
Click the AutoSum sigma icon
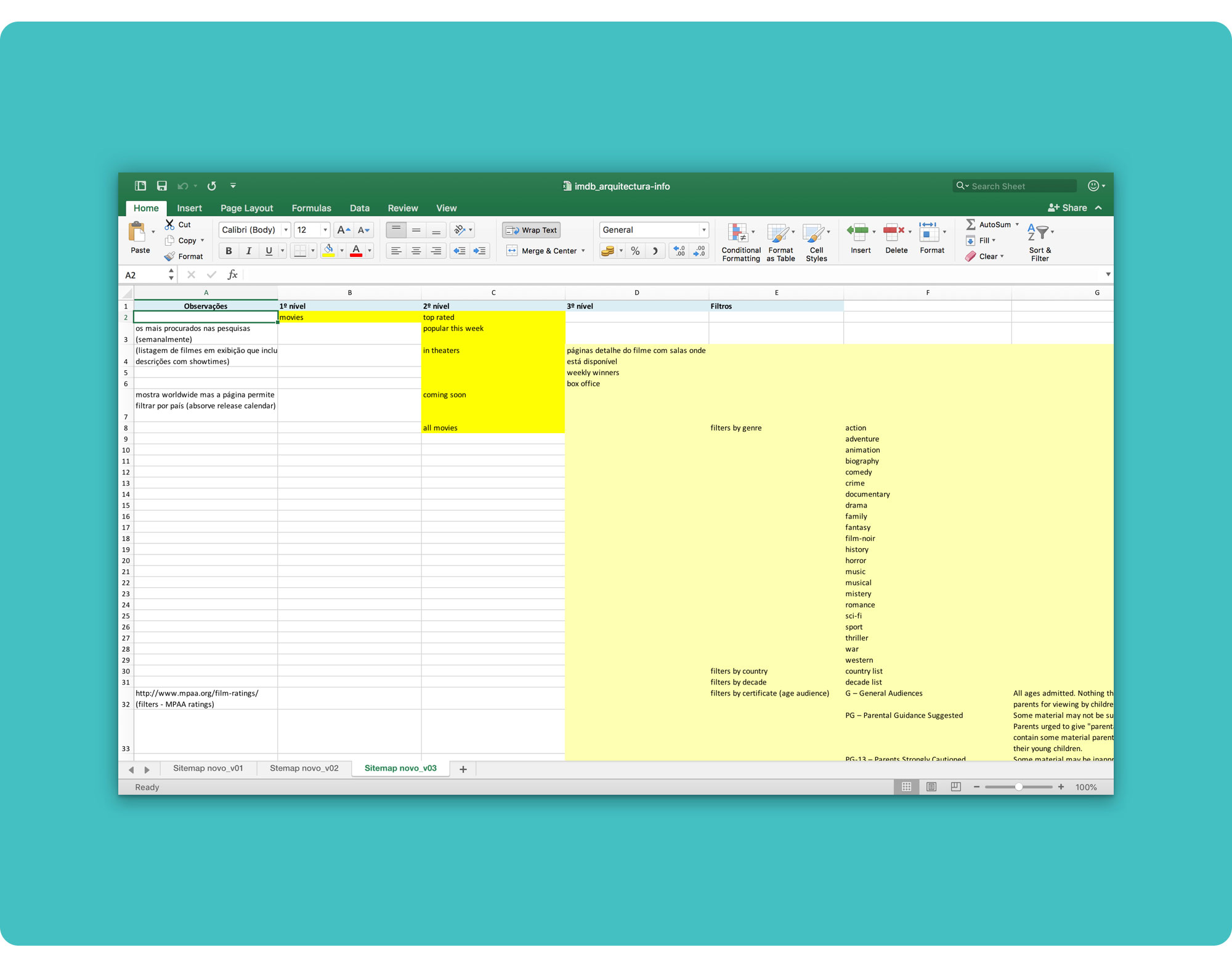(971, 224)
